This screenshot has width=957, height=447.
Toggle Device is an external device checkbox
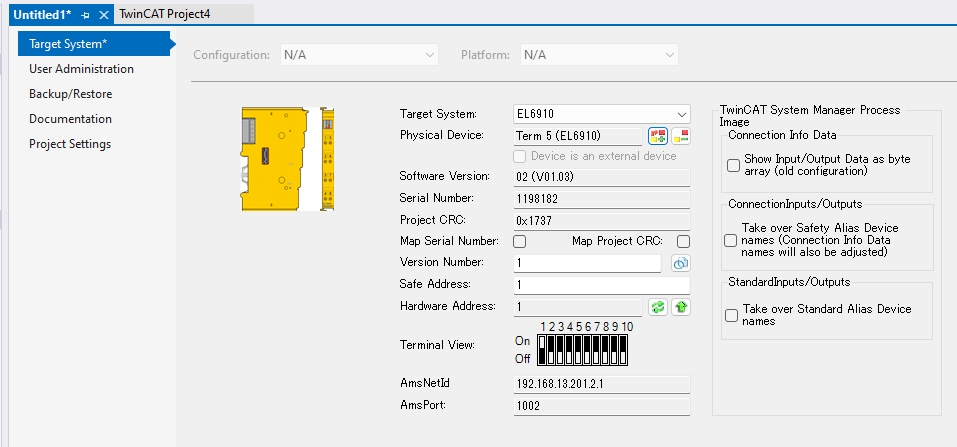519,156
